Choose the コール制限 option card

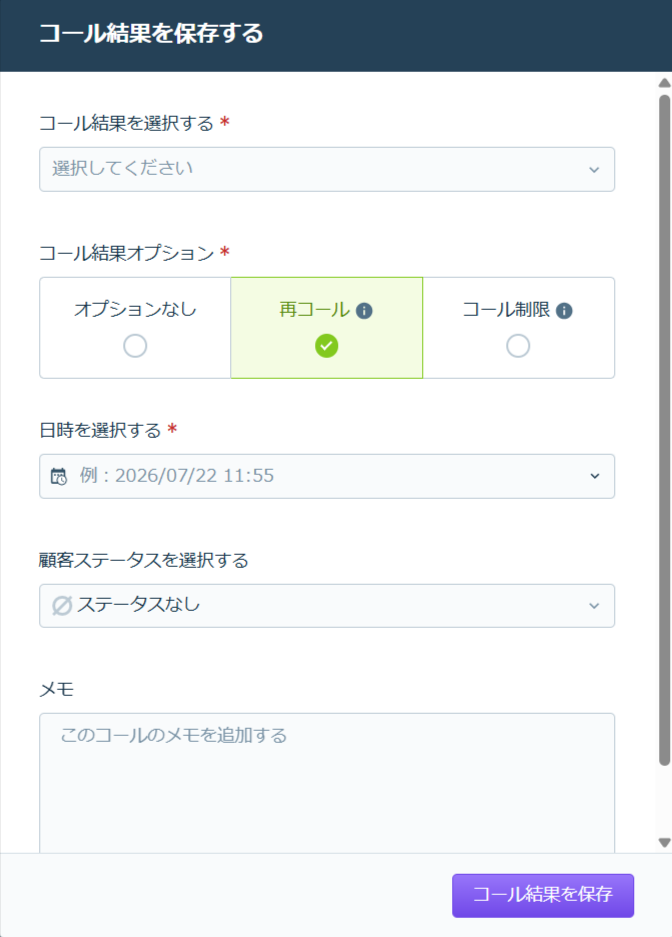[518, 327]
